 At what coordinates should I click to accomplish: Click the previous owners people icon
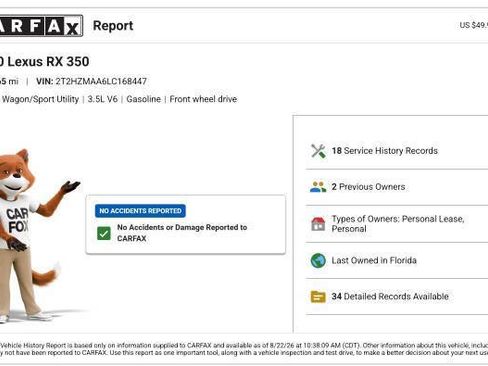318,187
